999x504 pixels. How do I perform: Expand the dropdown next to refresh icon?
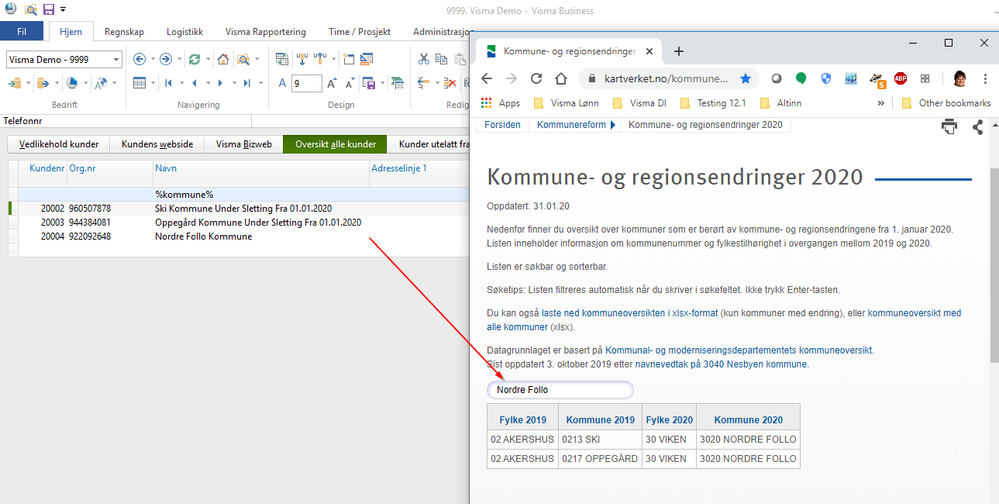[208, 59]
